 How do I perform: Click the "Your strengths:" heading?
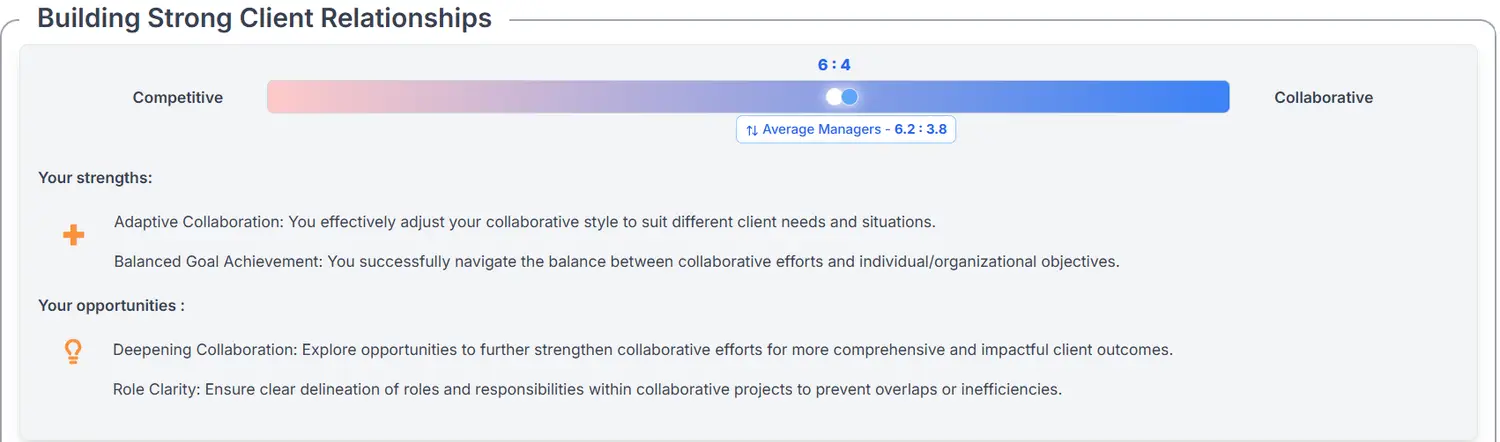(95, 178)
